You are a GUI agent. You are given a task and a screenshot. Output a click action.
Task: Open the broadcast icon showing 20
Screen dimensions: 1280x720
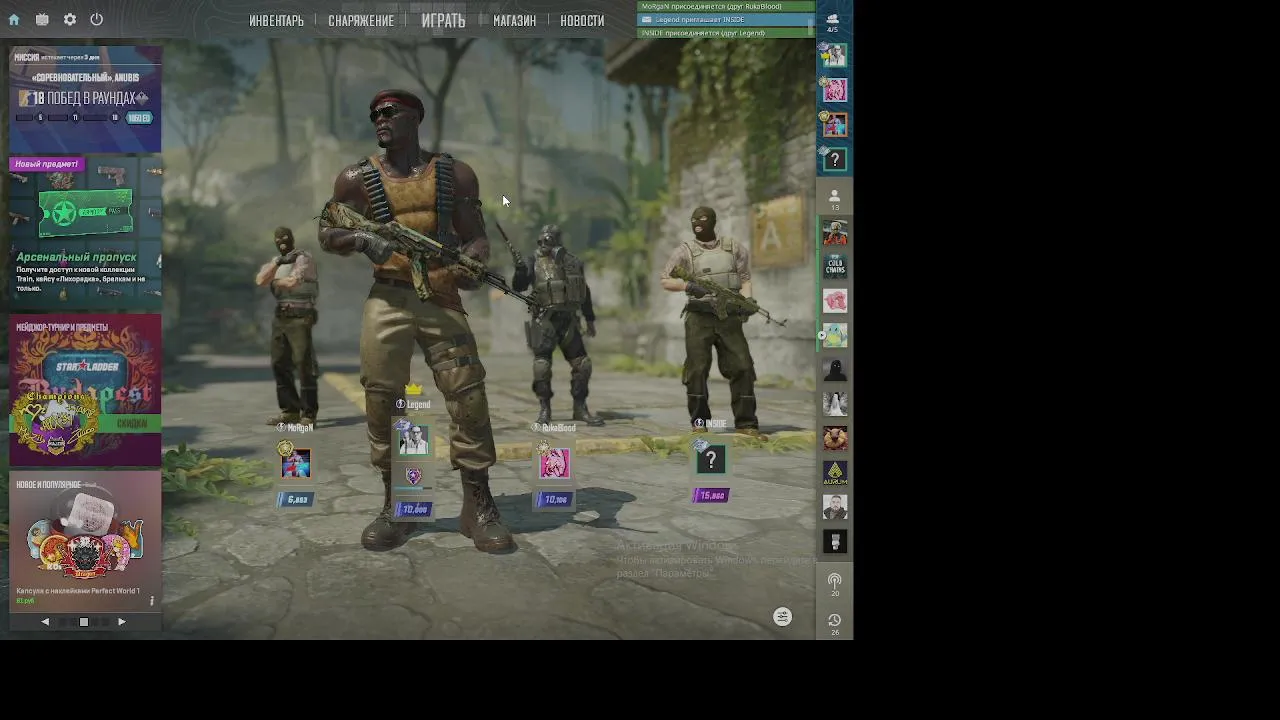tap(835, 584)
